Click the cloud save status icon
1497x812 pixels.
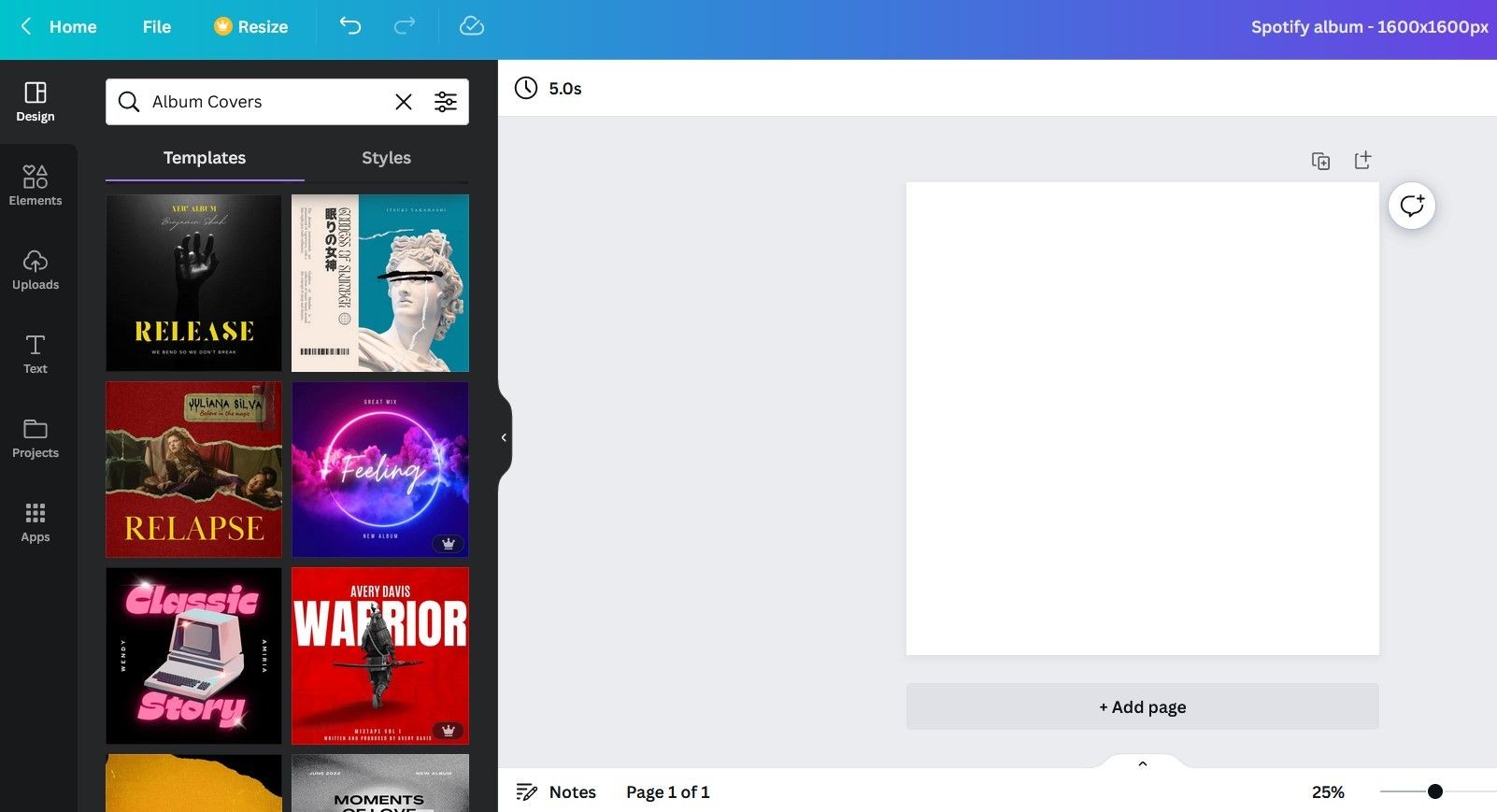point(472,26)
